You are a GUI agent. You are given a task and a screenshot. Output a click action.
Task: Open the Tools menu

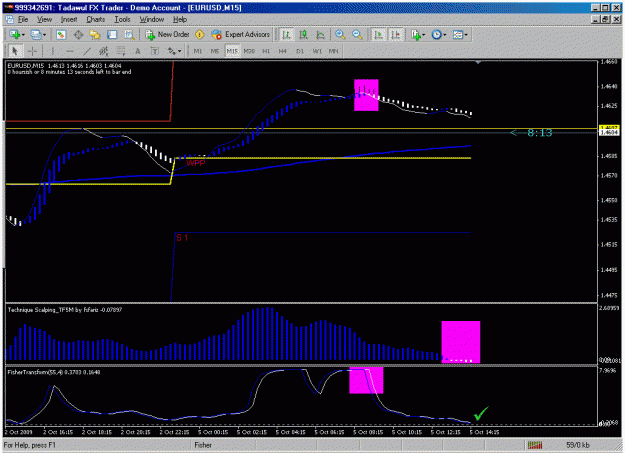point(122,20)
